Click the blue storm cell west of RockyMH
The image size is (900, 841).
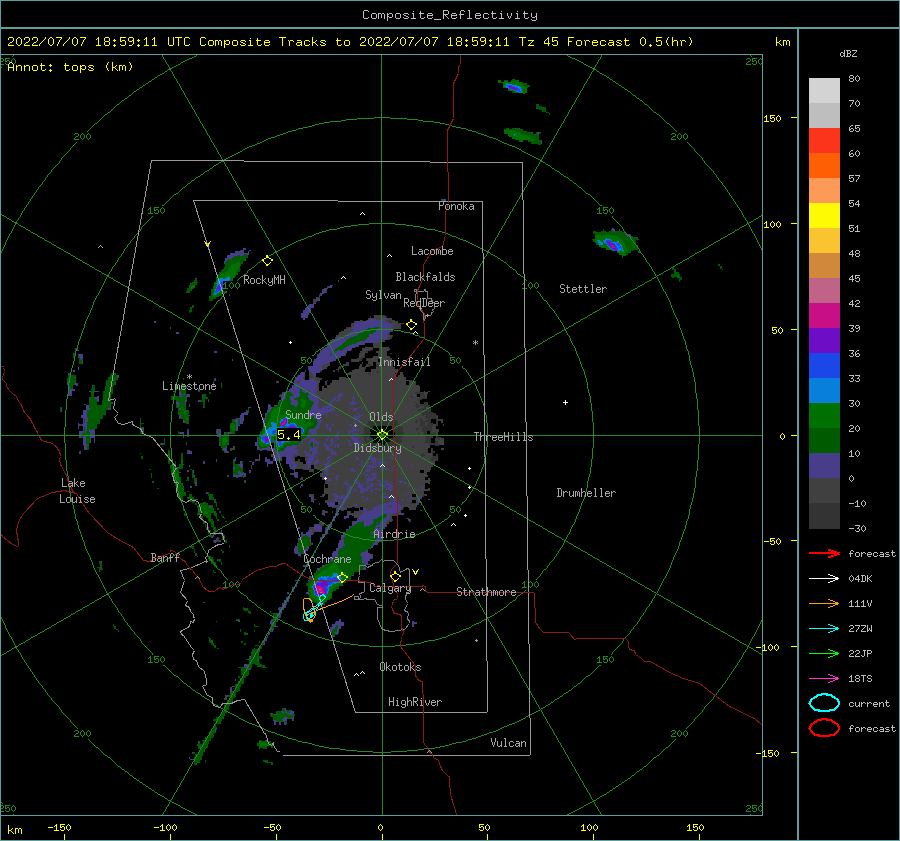click(219, 286)
